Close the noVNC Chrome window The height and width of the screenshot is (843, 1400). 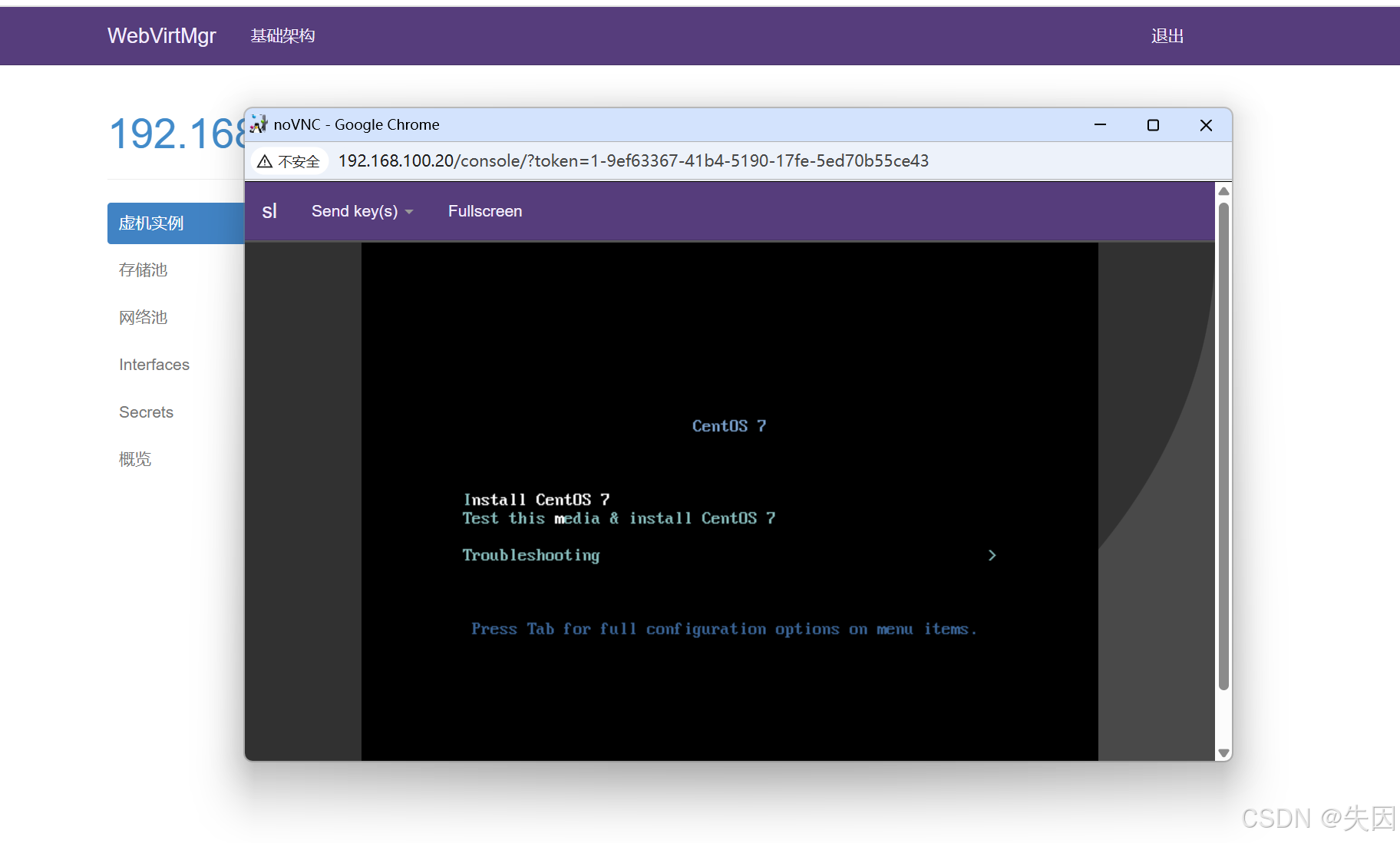coord(1206,125)
